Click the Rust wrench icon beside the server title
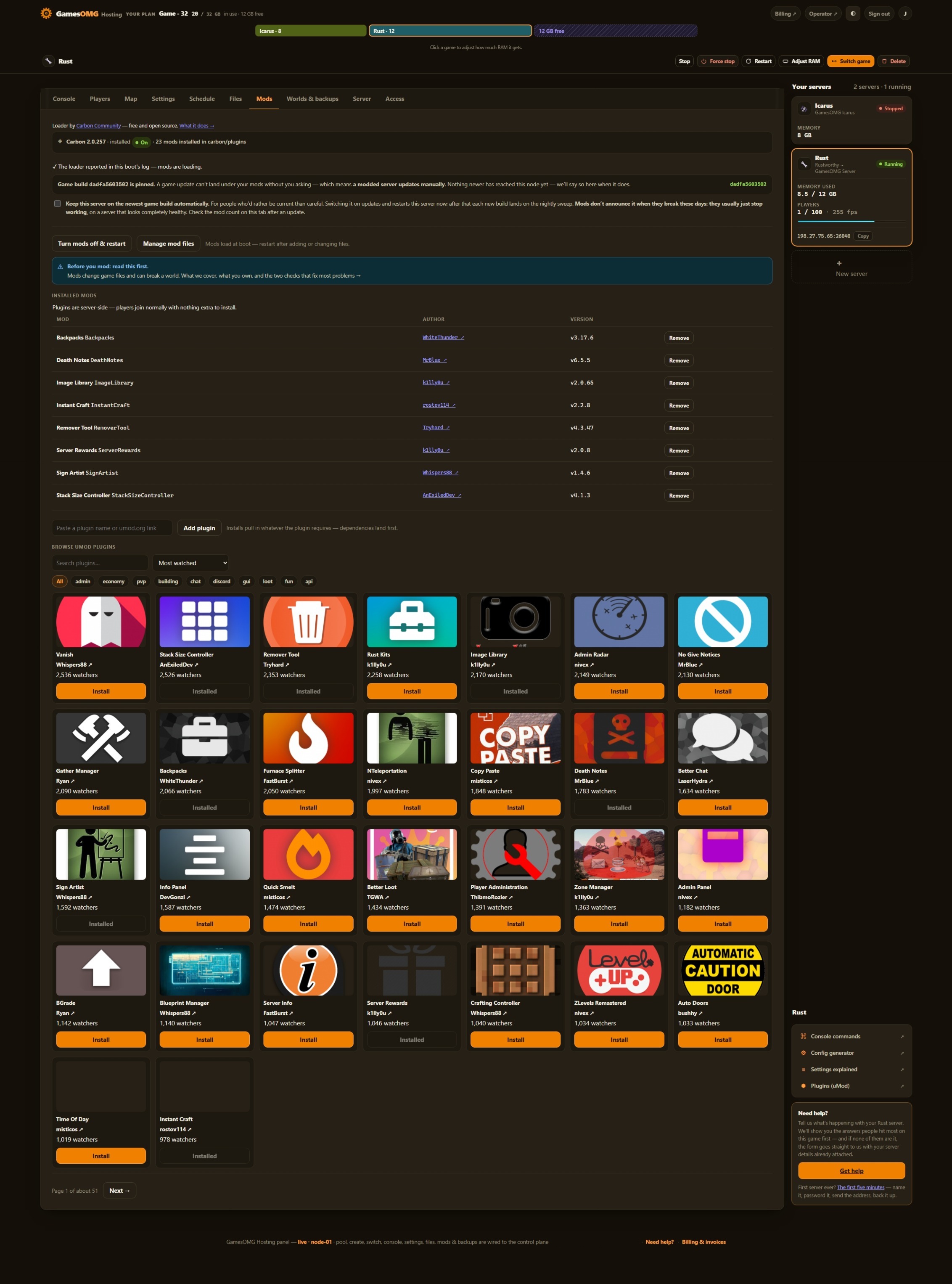The width and height of the screenshot is (952, 1284). [x=48, y=61]
